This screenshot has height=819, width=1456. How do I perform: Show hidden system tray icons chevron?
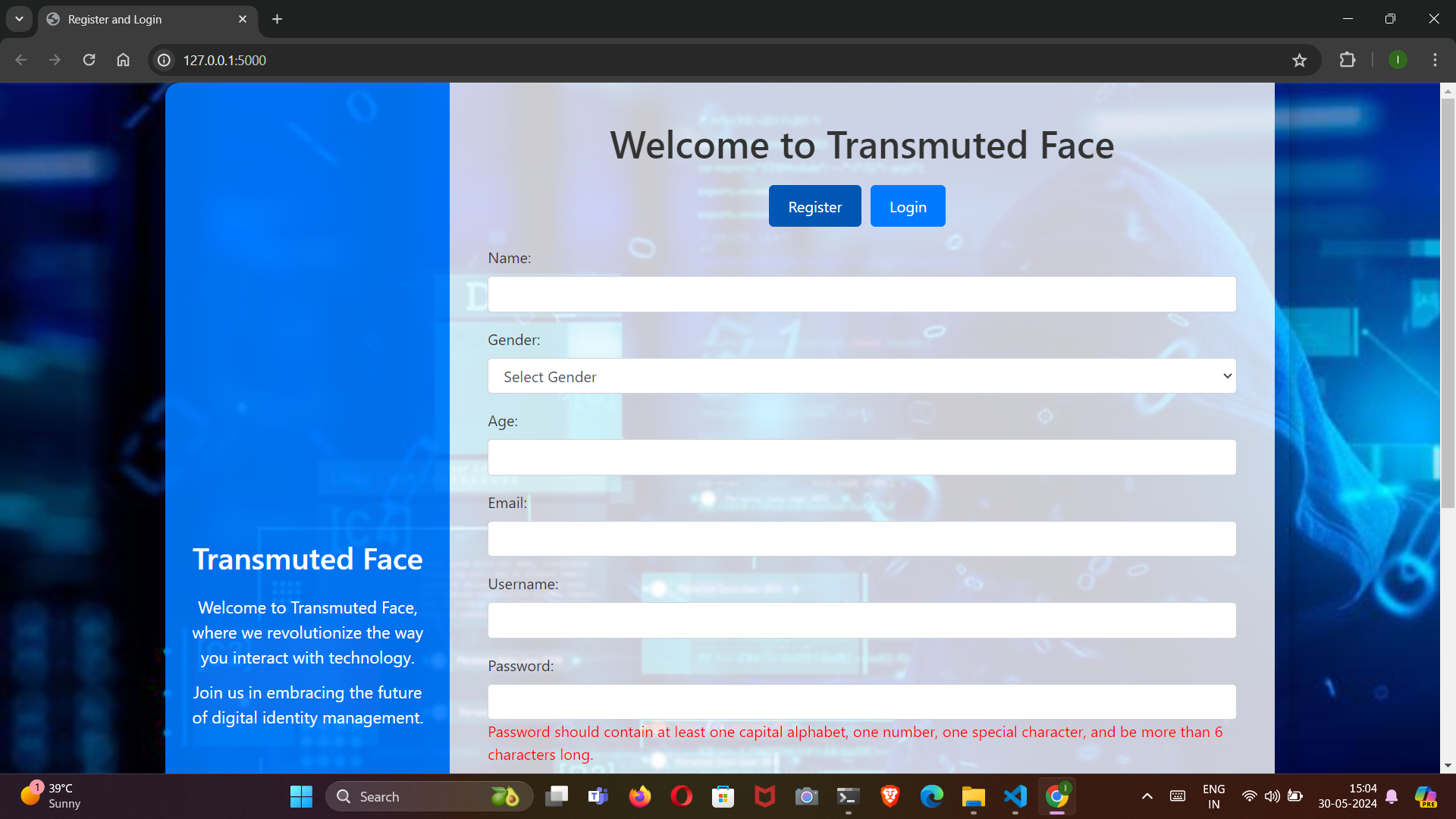pyautogui.click(x=1147, y=796)
